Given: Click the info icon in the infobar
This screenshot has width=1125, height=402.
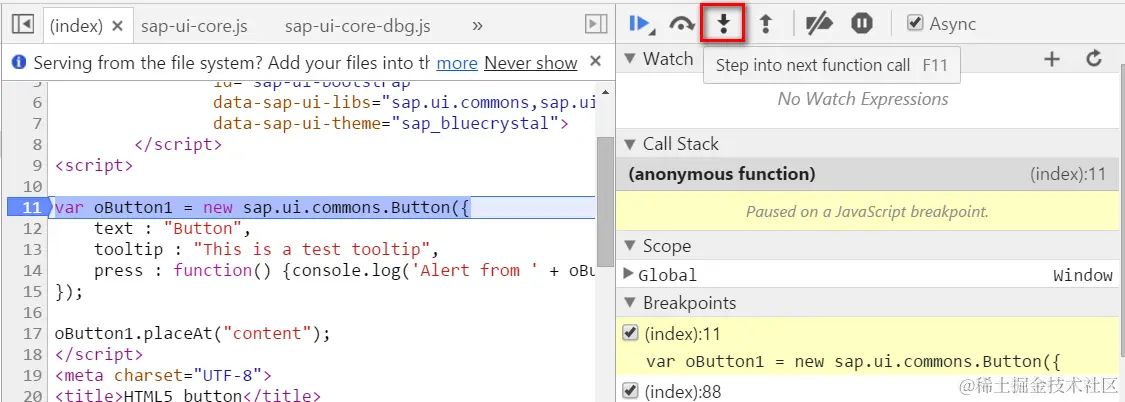Looking at the screenshot, I should pyautogui.click(x=20, y=62).
